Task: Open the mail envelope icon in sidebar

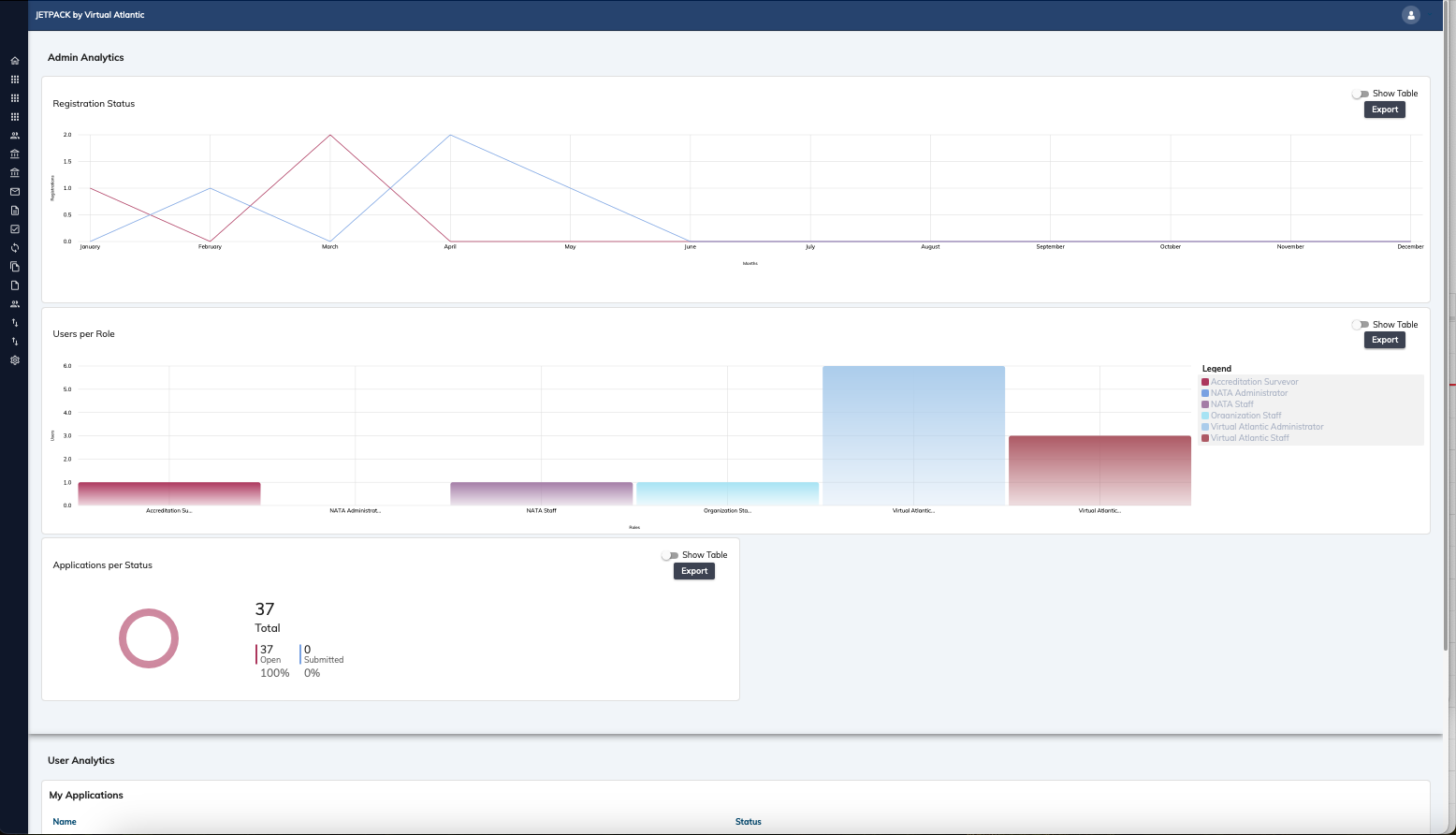Action: (x=15, y=192)
